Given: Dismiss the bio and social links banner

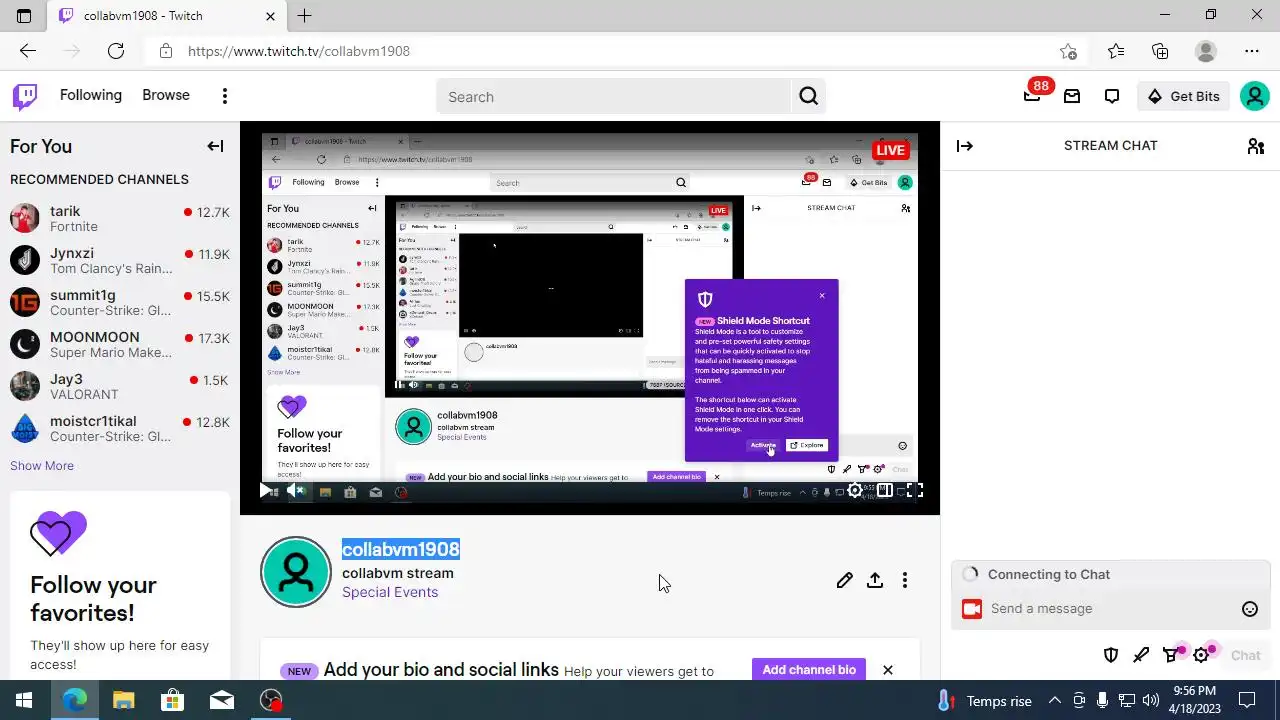Looking at the screenshot, I should pos(887,670).
